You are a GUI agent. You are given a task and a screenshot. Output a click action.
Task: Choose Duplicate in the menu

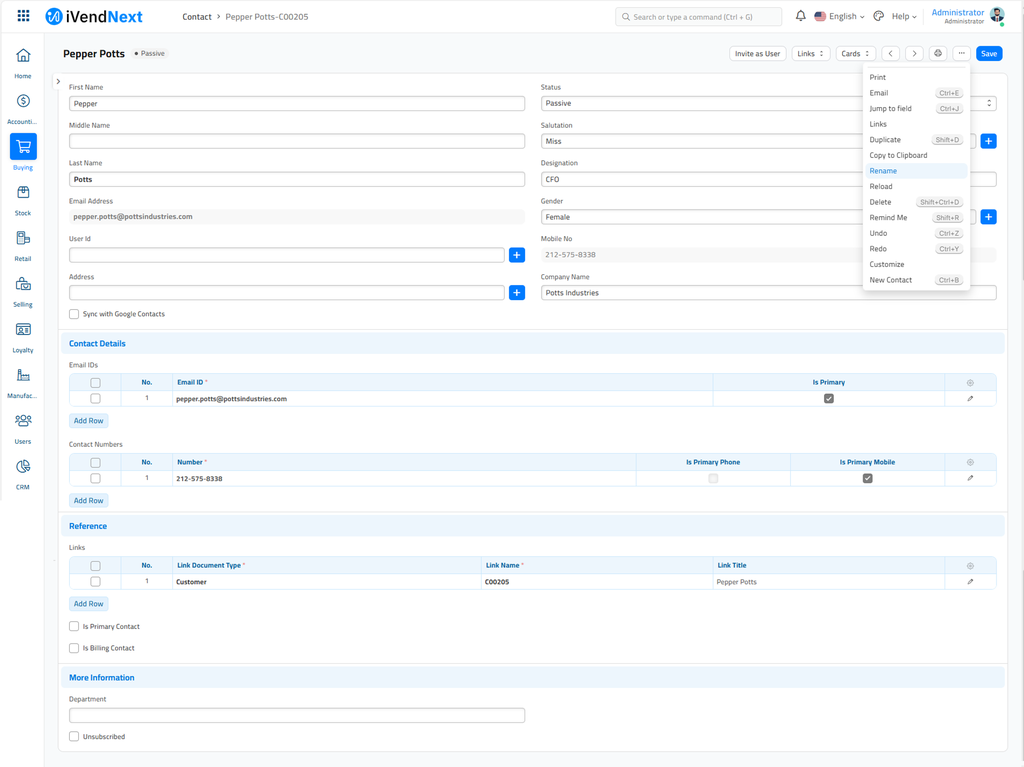[x=885, y=140]
